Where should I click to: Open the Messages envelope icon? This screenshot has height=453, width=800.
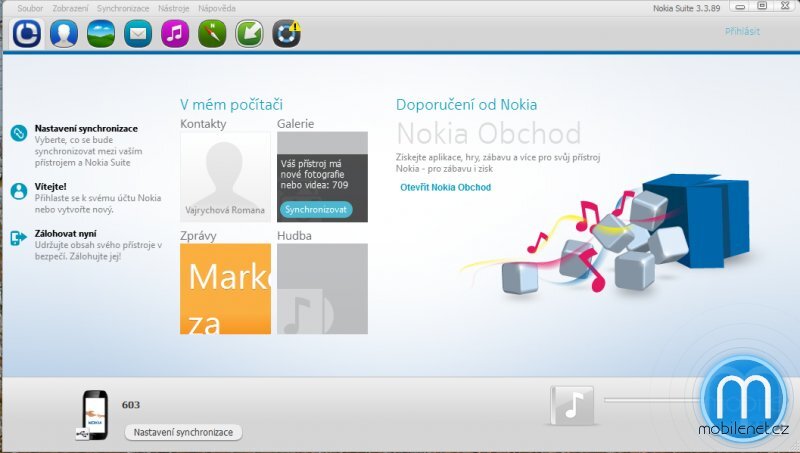pos(138,34)
